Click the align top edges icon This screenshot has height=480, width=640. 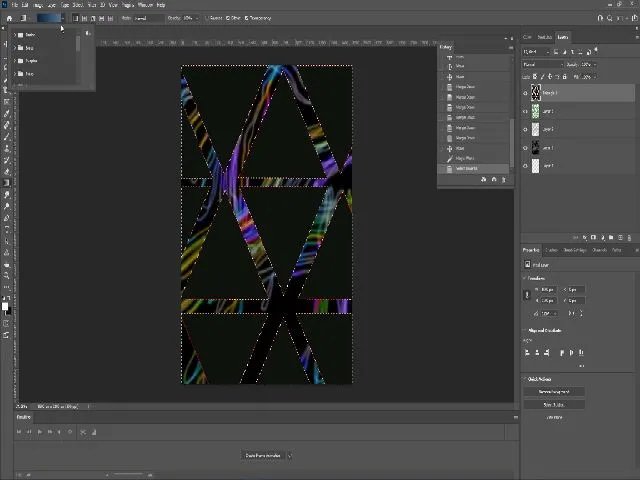[x=562, y=353]
